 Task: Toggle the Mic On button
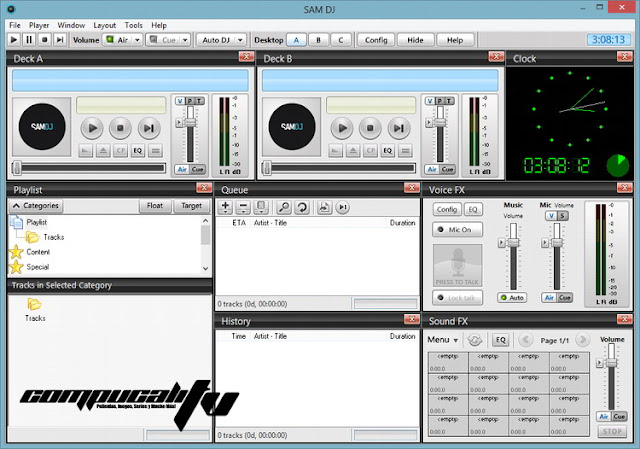click(x=457, y=230)
